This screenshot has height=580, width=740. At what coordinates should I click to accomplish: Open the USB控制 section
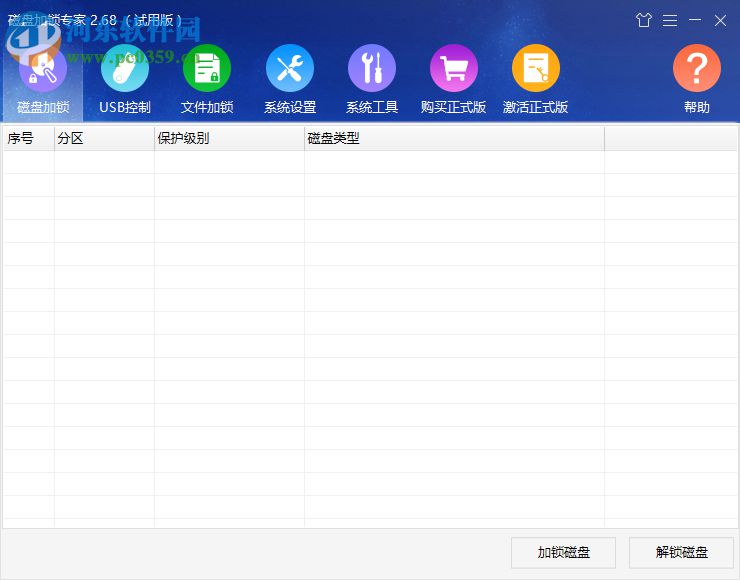click(125, 81)
